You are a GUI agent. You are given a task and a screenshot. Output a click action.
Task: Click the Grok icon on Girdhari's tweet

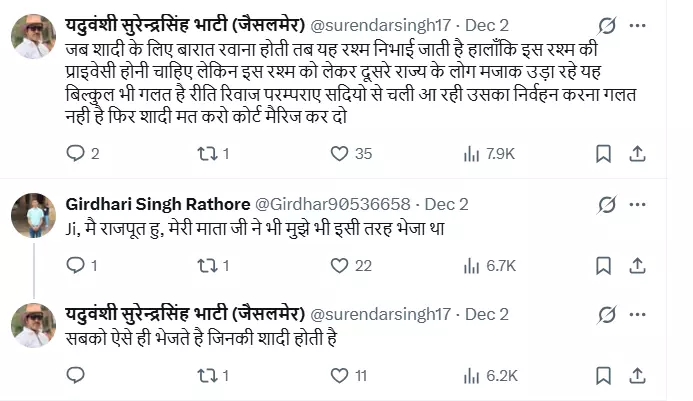coord(606,204)
